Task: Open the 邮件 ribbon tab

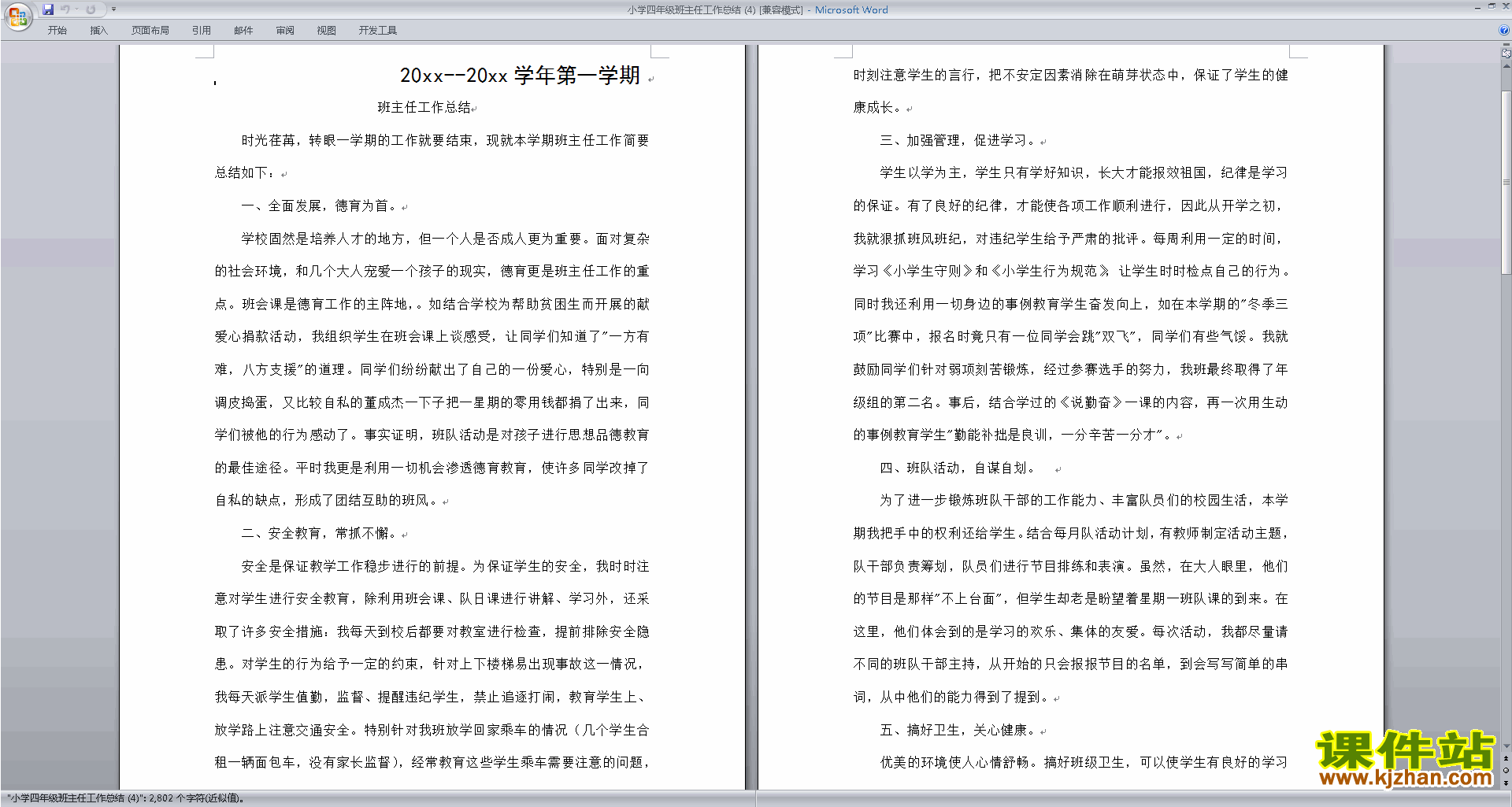Action: [x=243, y=30]
